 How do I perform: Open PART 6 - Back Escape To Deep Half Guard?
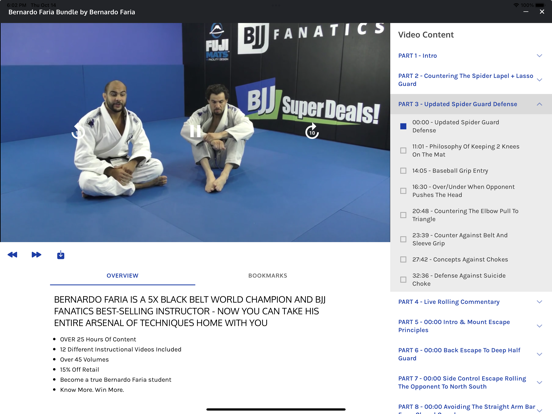click(x=459, y=354)
